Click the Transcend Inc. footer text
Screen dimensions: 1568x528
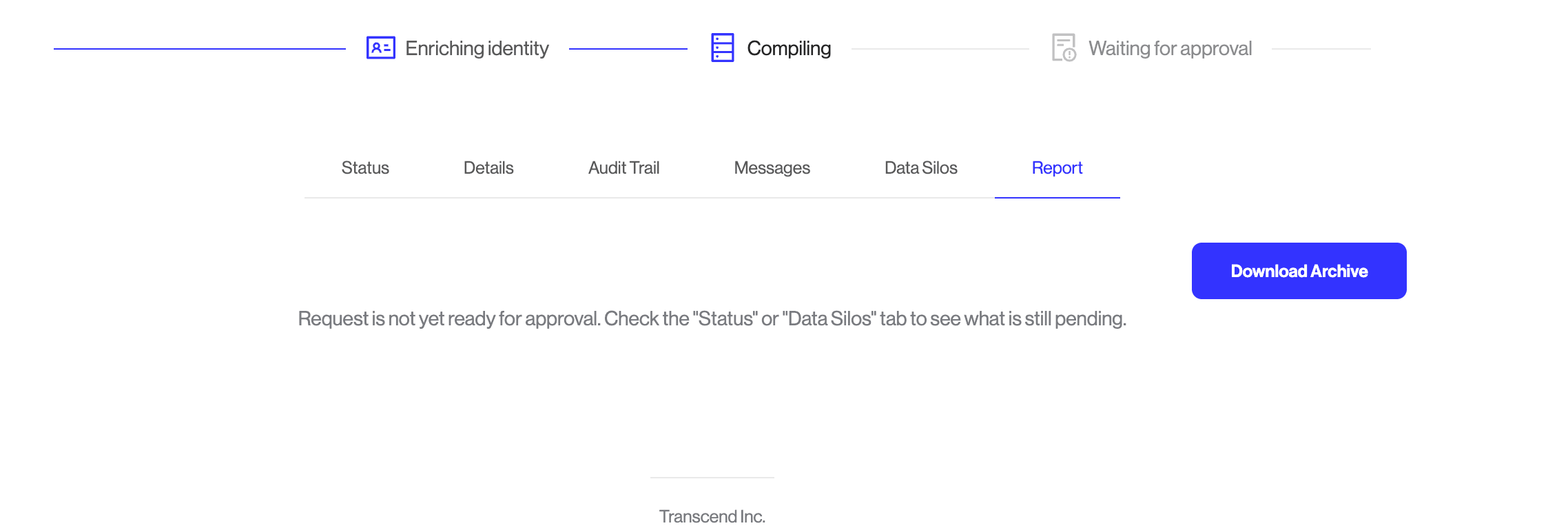[x=712, y=516]
